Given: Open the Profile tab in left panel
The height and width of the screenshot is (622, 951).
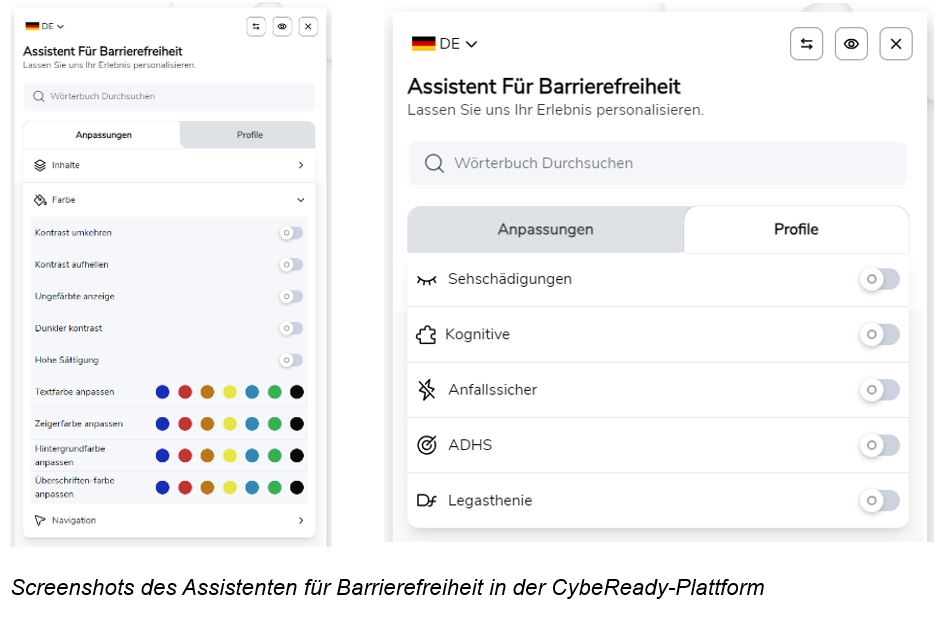Looking at the screenshot, I should 249,135.
